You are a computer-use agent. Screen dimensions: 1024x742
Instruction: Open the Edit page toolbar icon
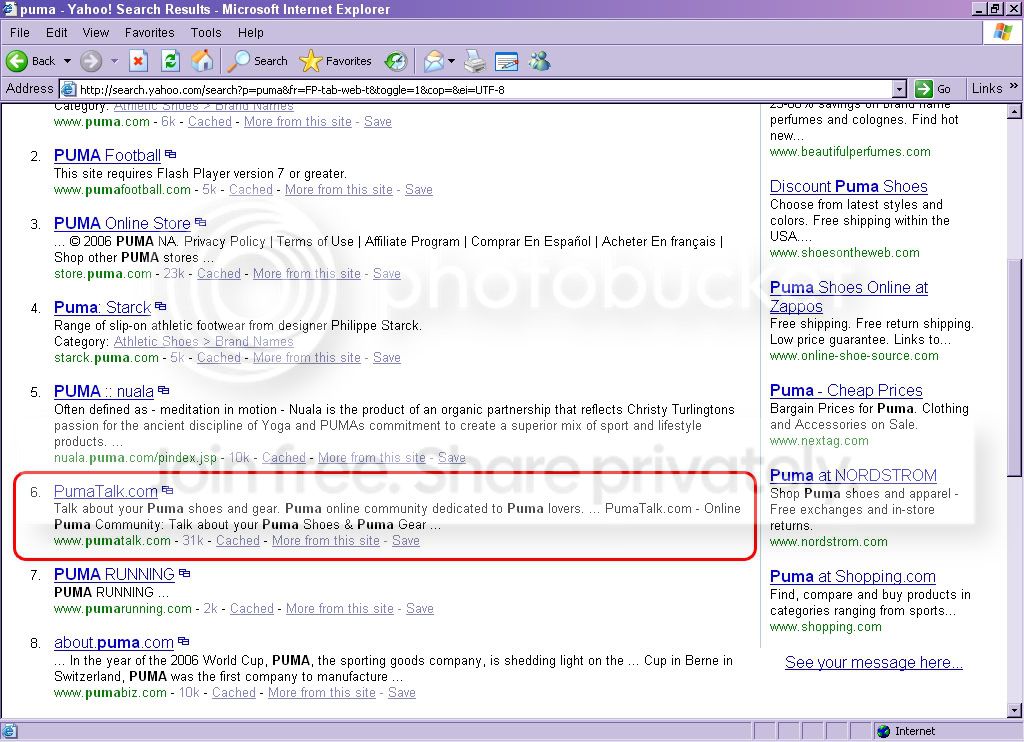[507, 61]
